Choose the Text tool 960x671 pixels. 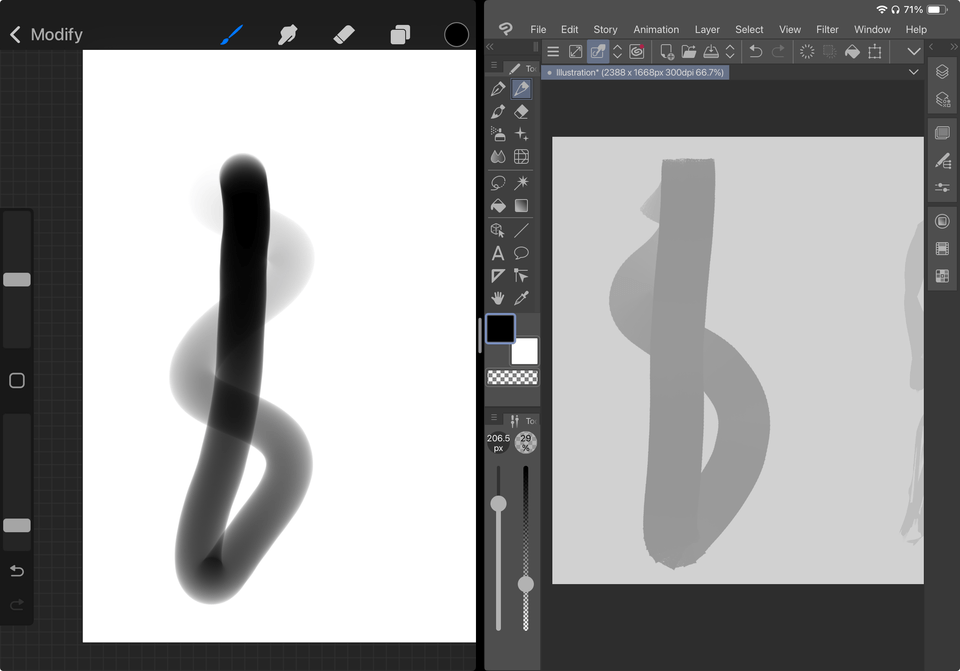(498, 253)
